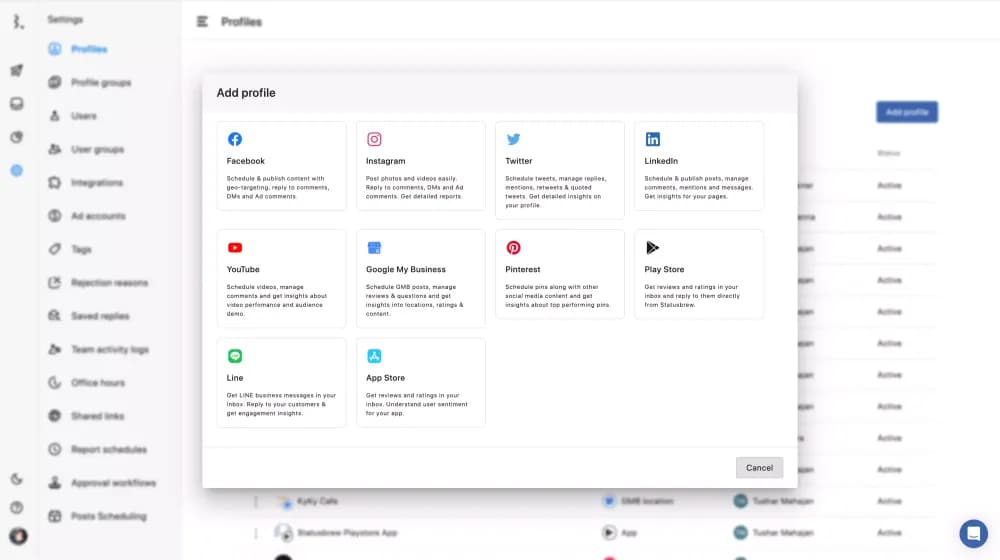Click the Play Store description text
1000x560 pixels.
pos(693,296)
